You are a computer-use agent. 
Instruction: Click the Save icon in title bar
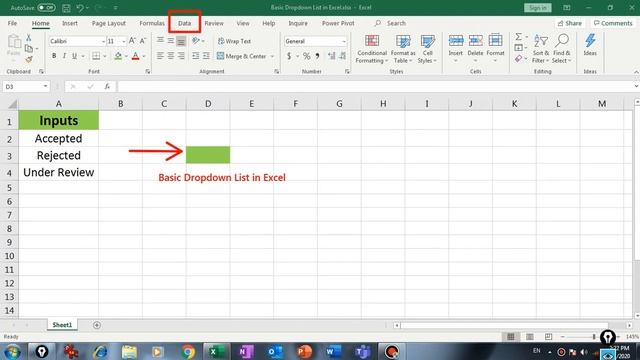(66, 8)
